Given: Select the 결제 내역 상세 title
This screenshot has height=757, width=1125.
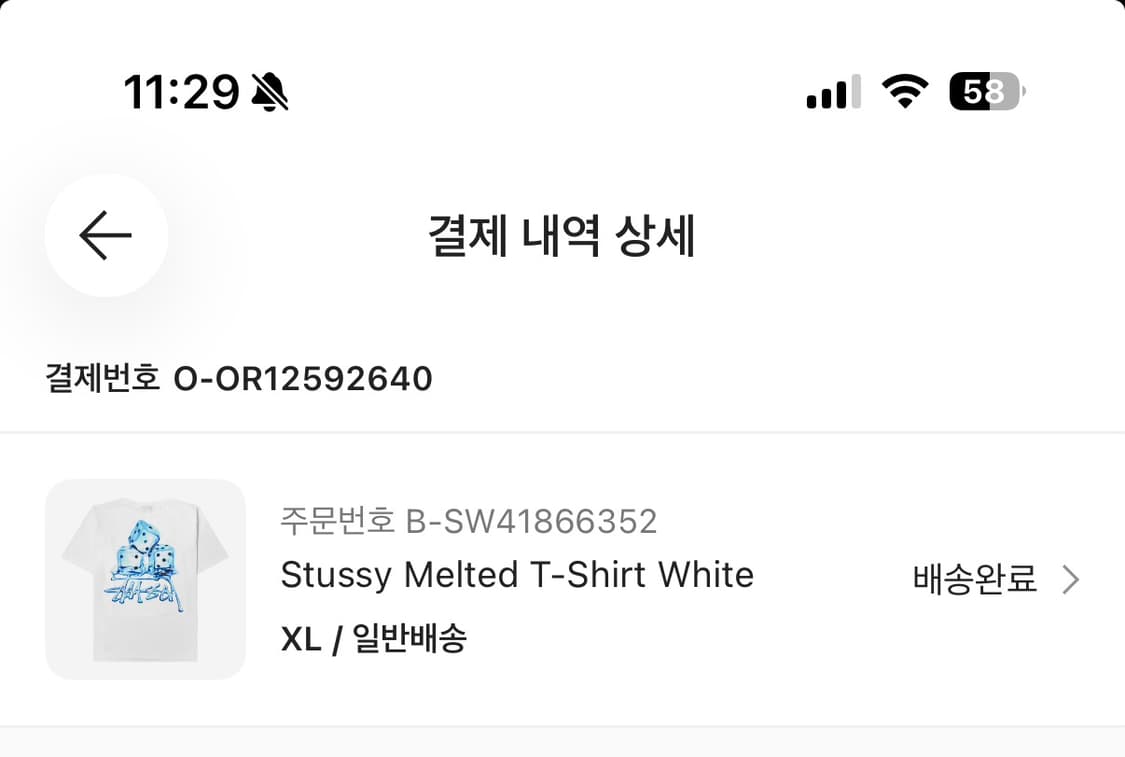Looking at the screenshot, I should 562,236.
